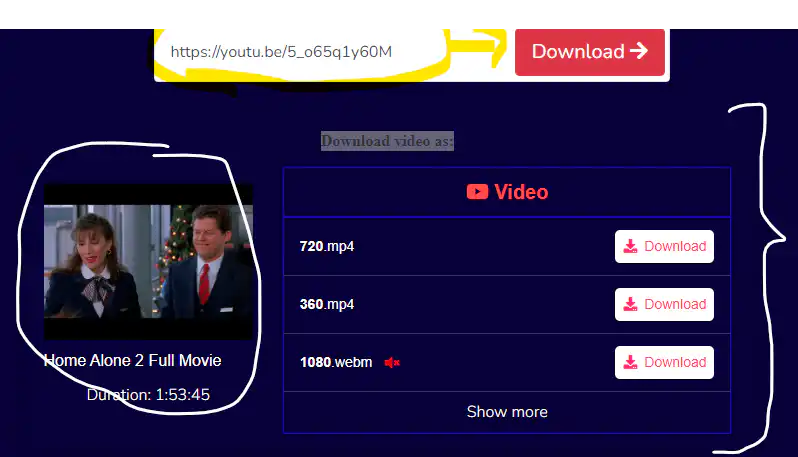Download the 720.mp4 video
This screenshot has height=457, width=798.
tap(664, 246)
